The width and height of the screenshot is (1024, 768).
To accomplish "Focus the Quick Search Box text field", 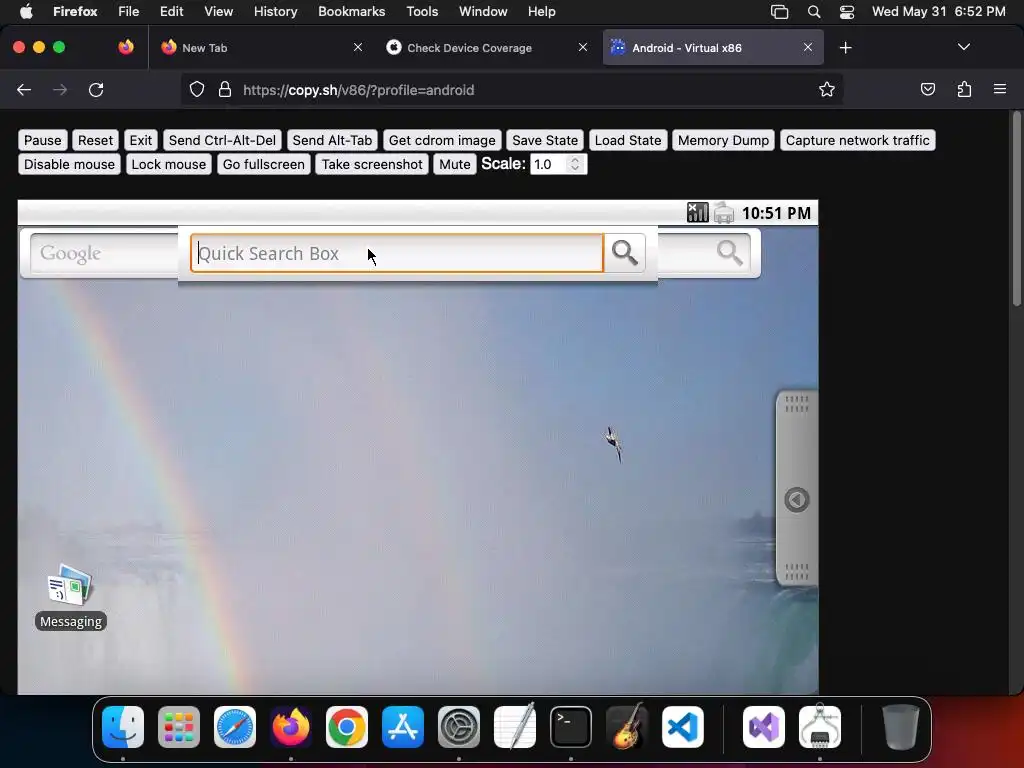I will click(397, 253).
